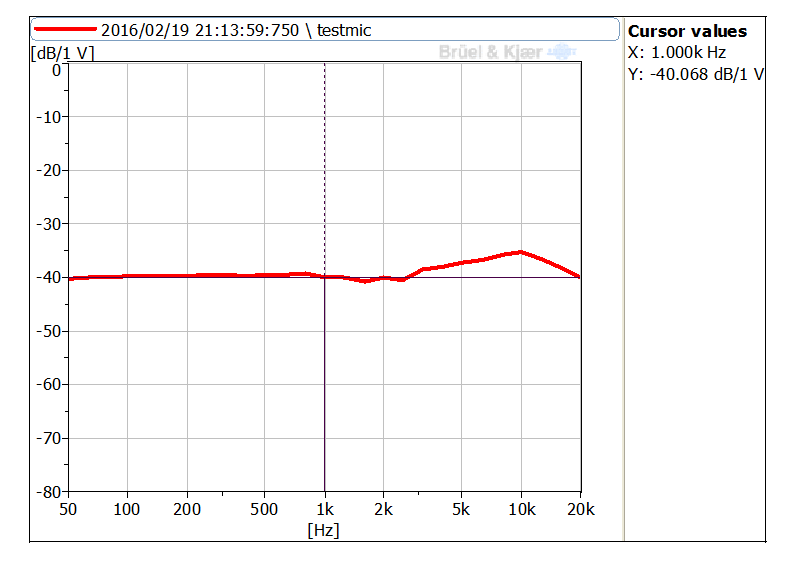Click the 1k tick label below cursor
This screenshot has height=580, width=810.
324,509
